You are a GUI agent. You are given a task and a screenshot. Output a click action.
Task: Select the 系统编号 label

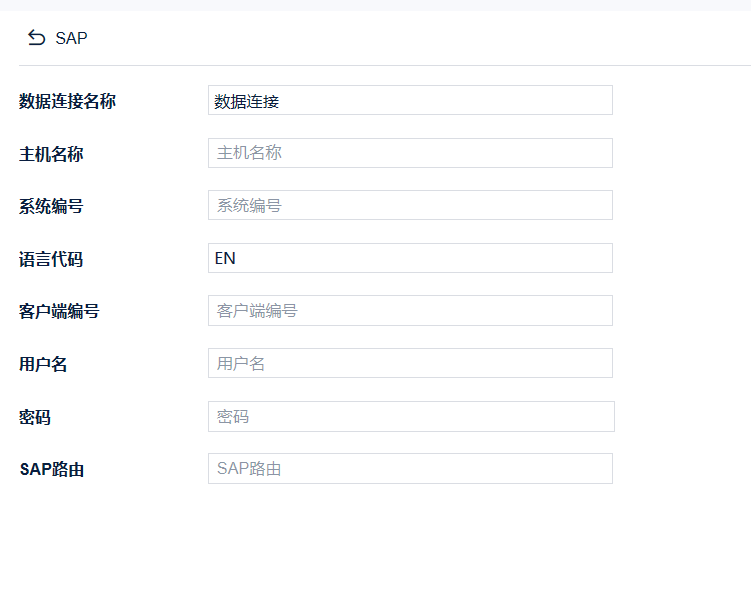point(51,207)
